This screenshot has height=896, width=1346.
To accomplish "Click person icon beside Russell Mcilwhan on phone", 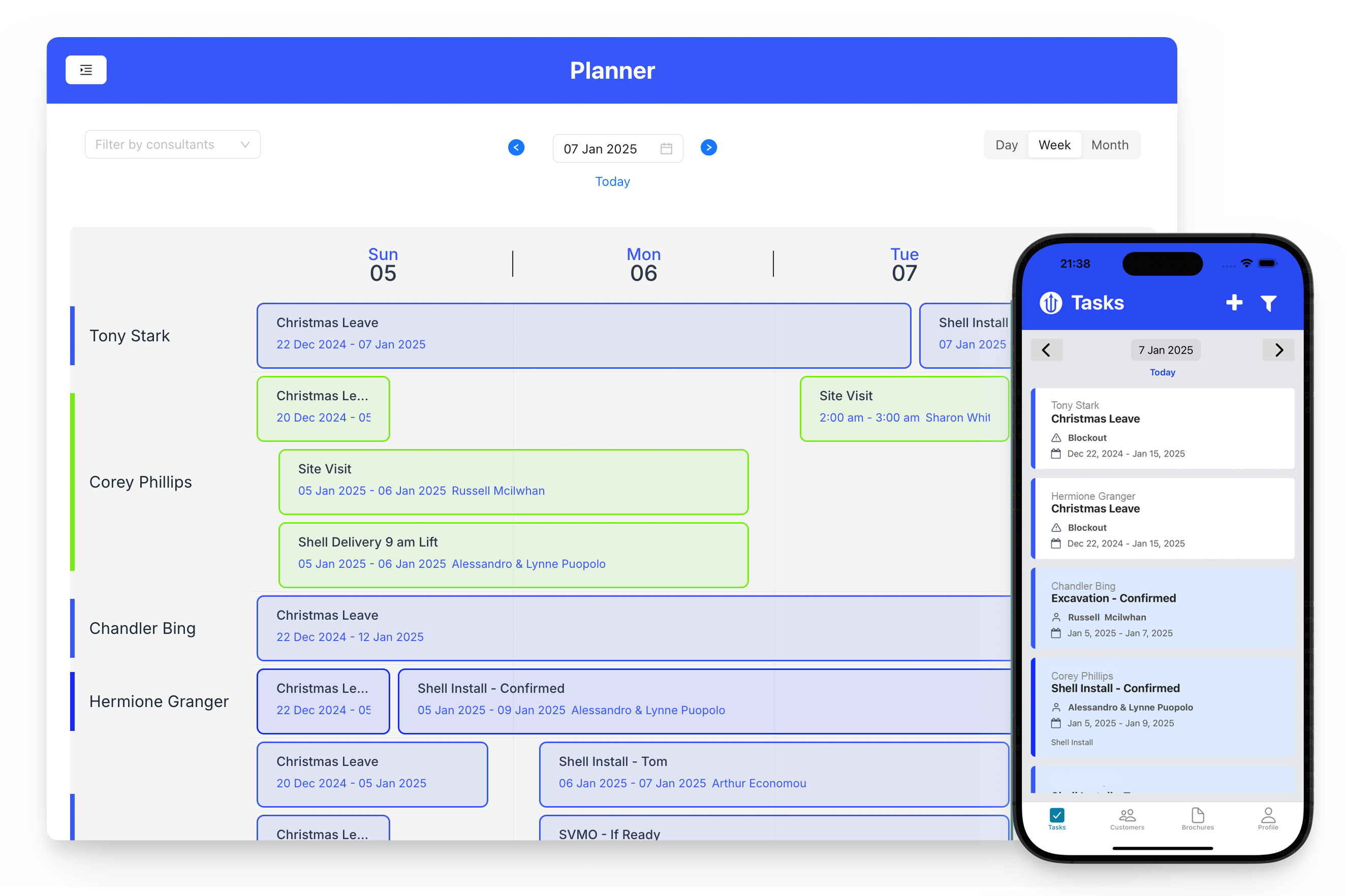I will pos(1056,617).
